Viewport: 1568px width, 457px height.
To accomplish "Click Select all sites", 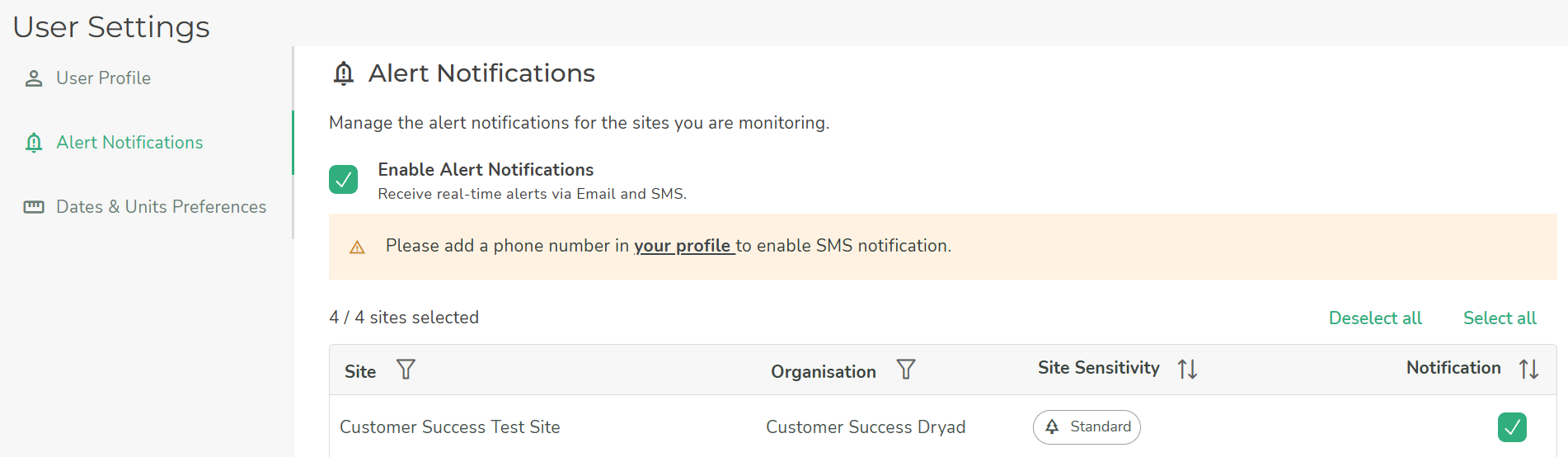I will pyautogui.click(x=1500, y=318).
